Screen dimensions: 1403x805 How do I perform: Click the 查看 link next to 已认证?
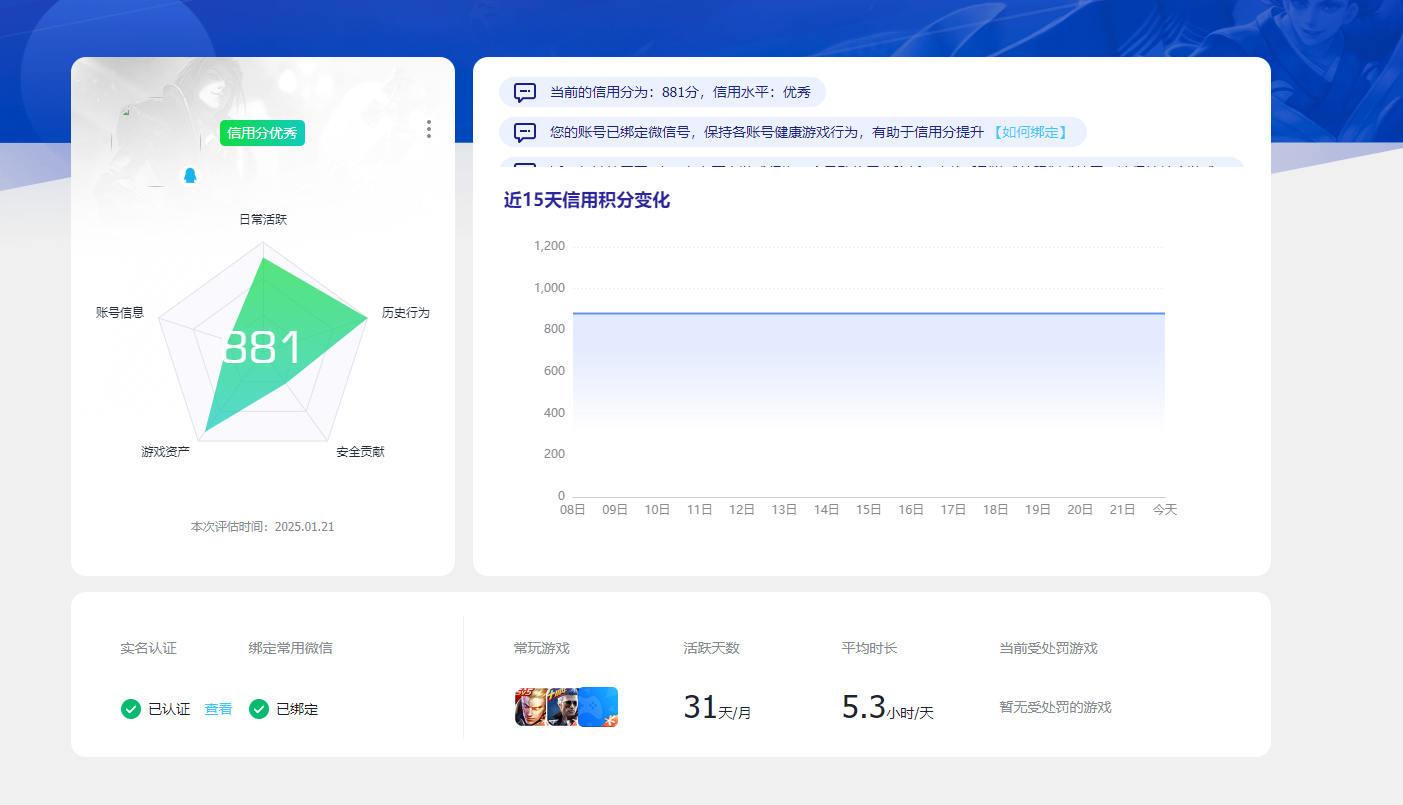point(218,709)
